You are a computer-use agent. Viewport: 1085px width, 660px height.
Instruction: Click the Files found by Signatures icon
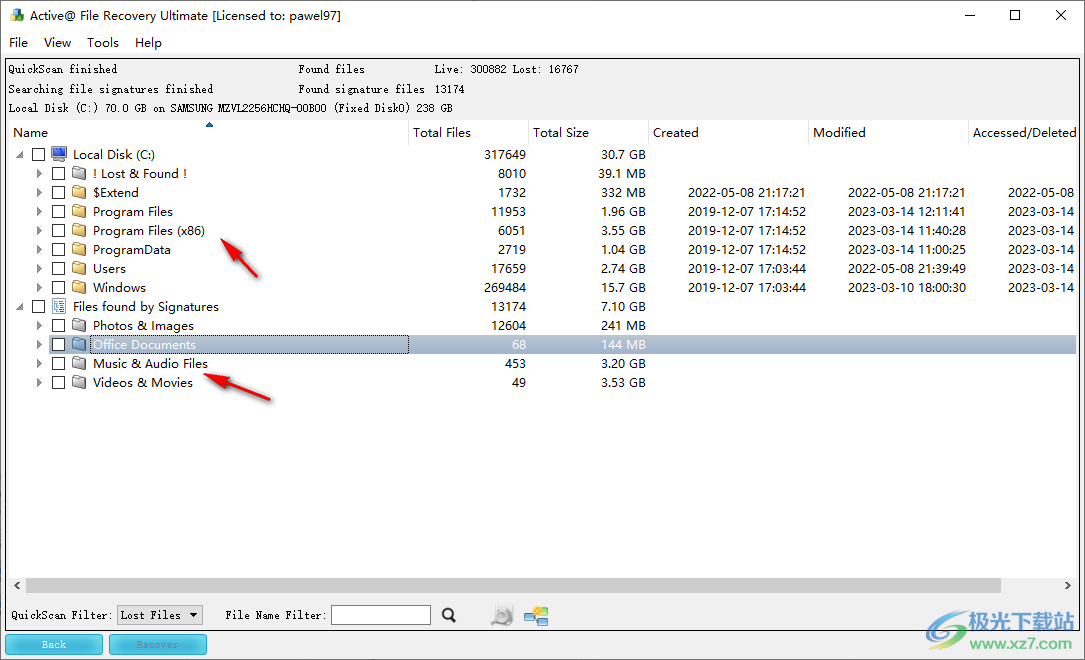[x=60, y=306]
